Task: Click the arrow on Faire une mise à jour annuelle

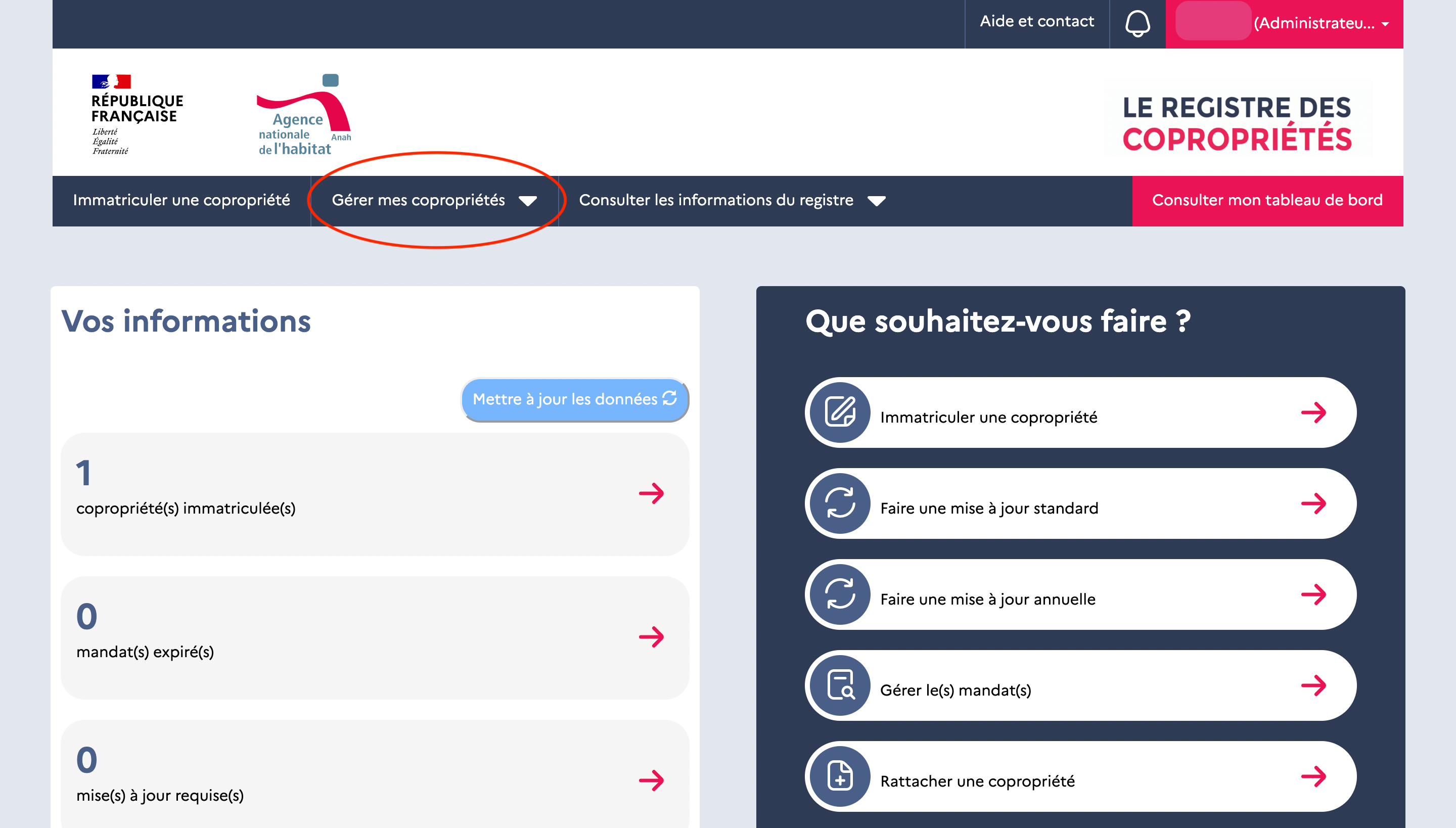Action: point(1314,594)
